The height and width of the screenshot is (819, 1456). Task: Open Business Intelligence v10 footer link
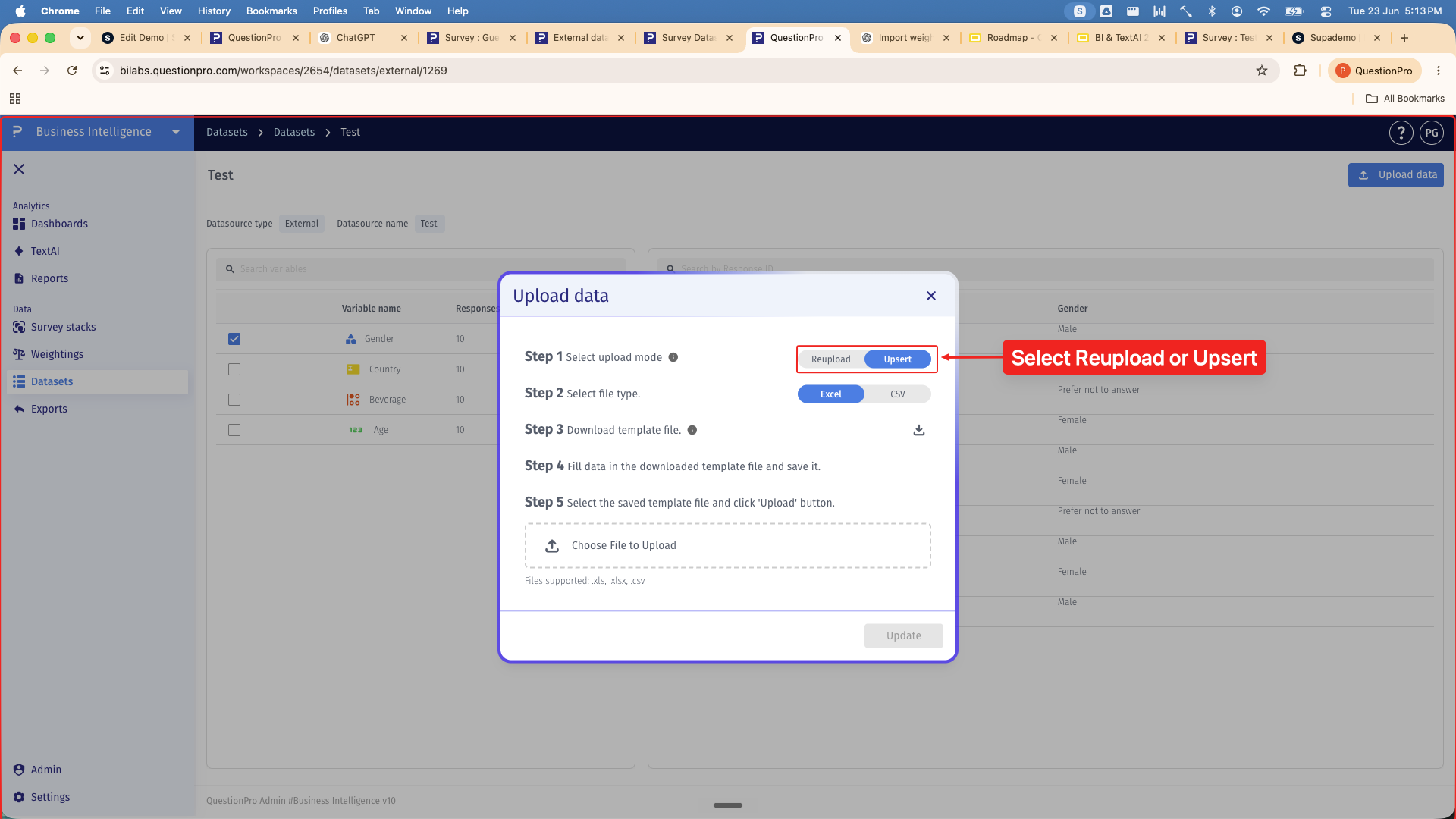tap(342, 801)
